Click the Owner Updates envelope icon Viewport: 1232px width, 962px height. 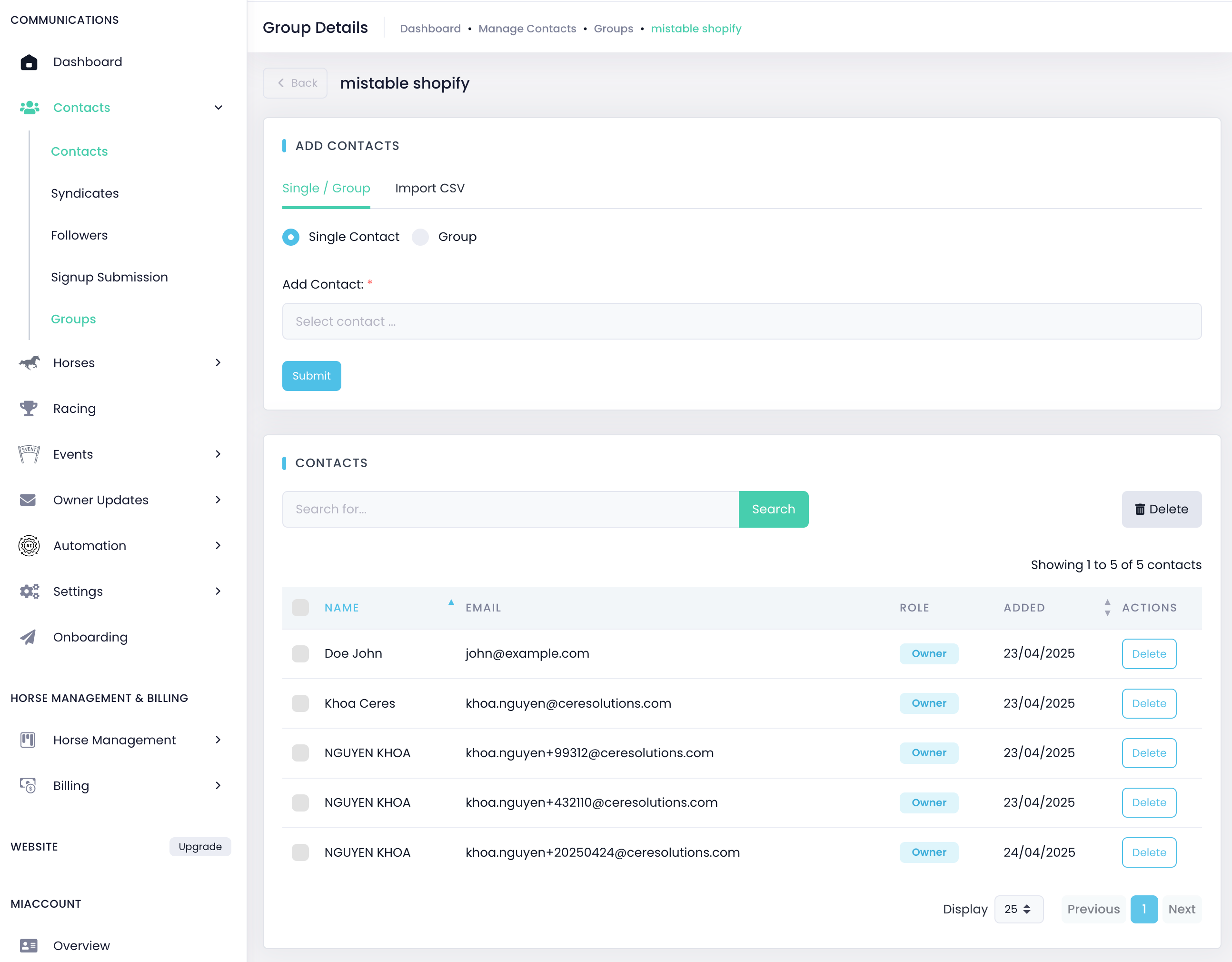point(28,500)
